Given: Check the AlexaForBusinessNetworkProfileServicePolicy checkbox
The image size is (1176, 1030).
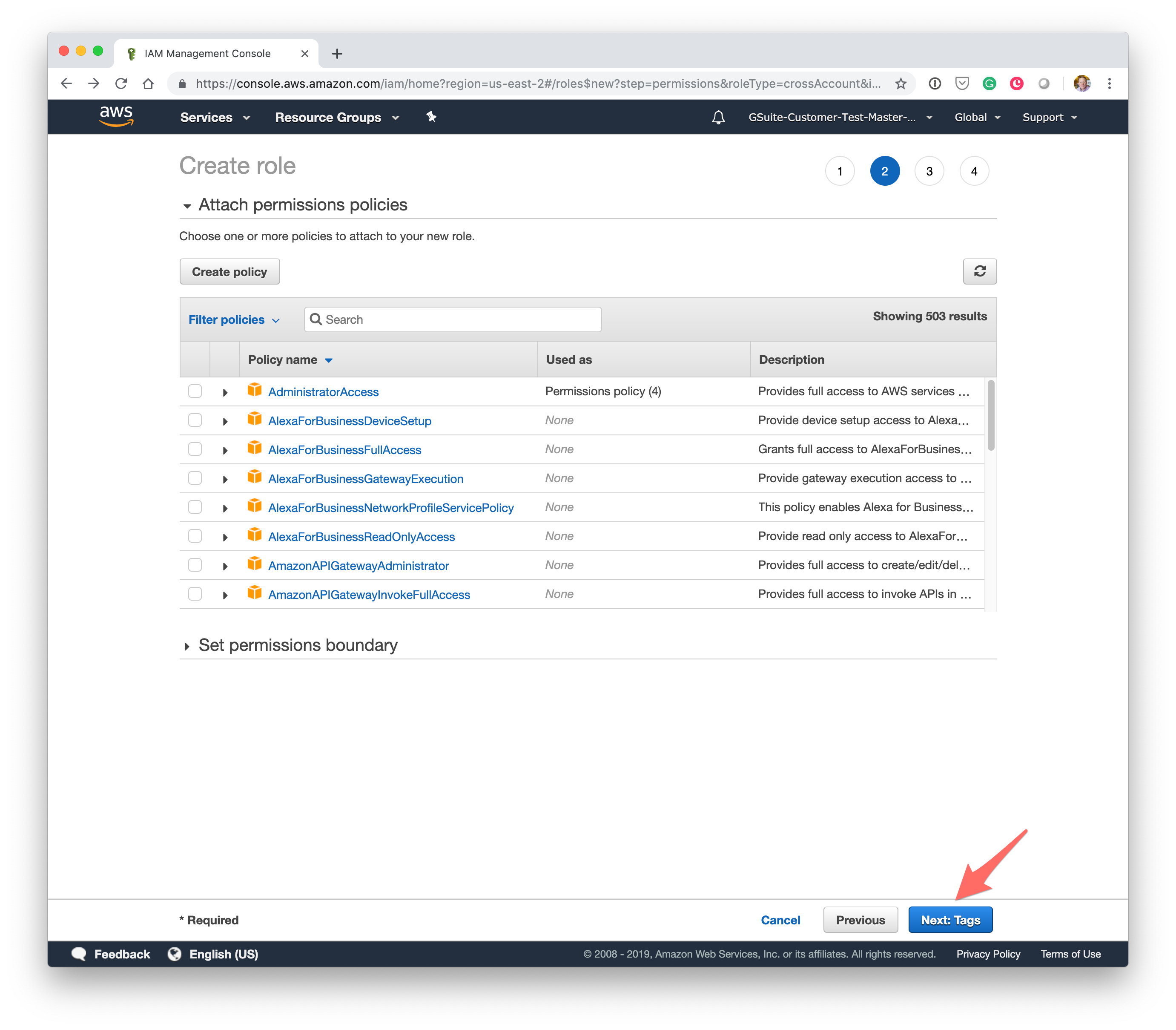Looking at the screenshot, I should point(195,507).
